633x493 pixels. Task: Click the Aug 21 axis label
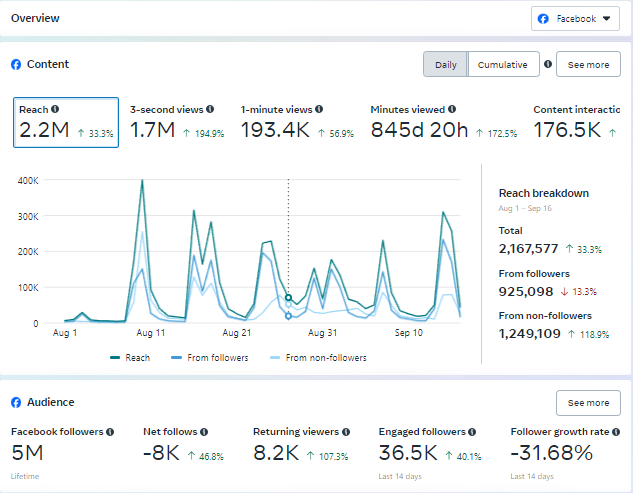pyautogui.click(x=237, y=333)
